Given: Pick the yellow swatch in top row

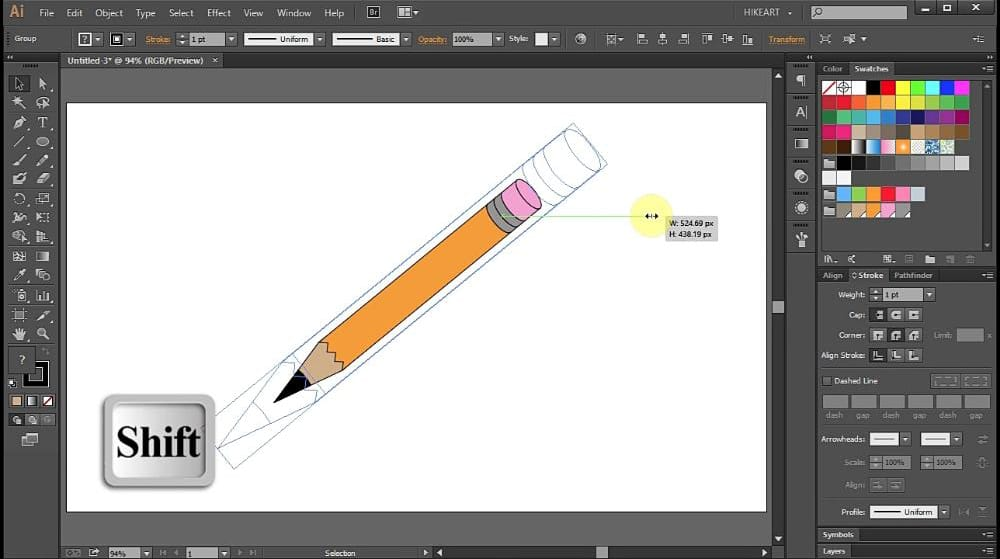Looking at the screenshot, I should click(x=902, y=87).
